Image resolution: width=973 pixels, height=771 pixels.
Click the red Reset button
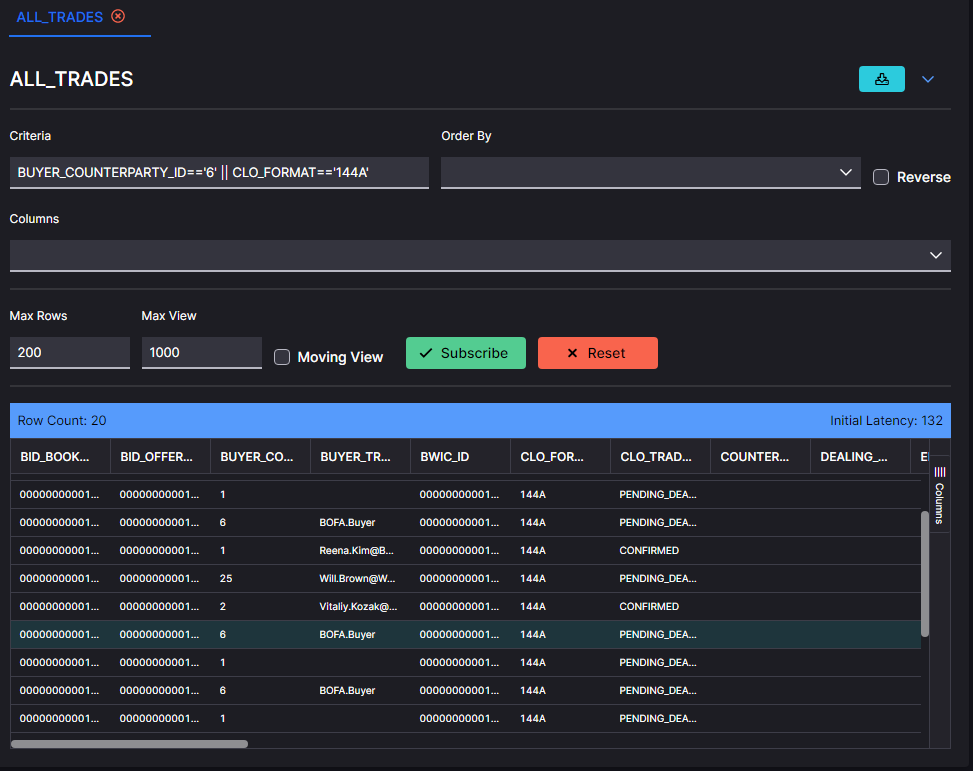(x=598, y=353)
